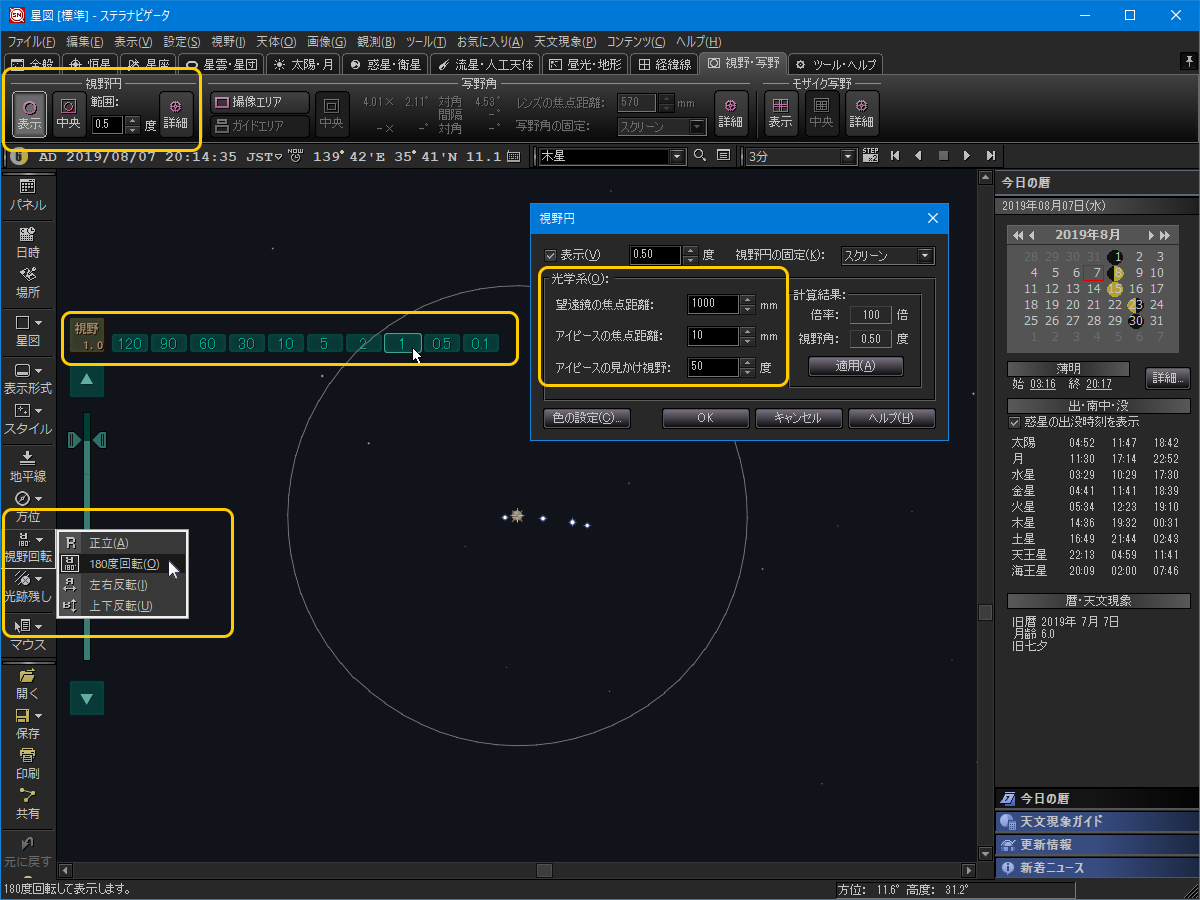The height and width of the screenshot is (900, 1200).
Task: Toggle the 視野円 表示 icon button
Action: coord(29,114)
